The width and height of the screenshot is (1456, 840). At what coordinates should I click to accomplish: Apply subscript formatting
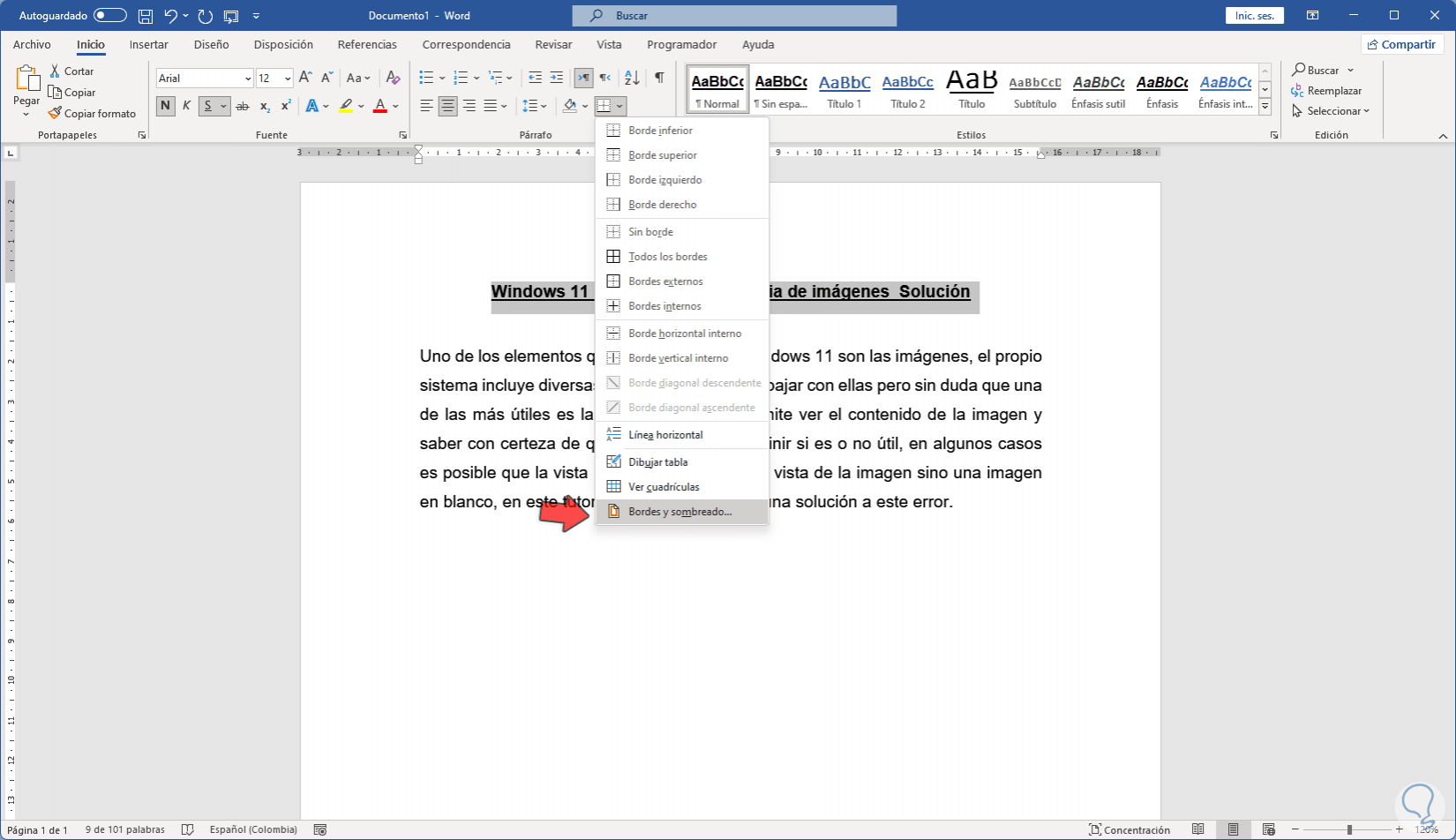point(266,106)
